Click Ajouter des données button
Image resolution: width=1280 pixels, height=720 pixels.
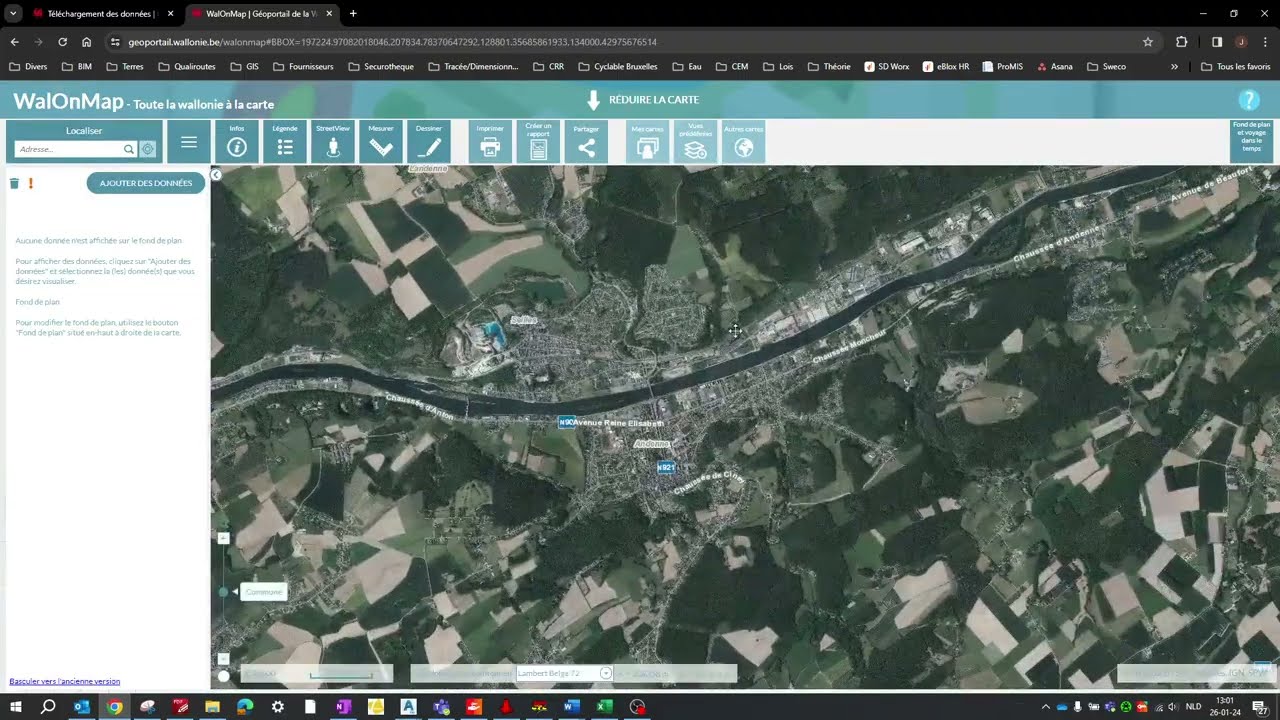click(146, 183)
